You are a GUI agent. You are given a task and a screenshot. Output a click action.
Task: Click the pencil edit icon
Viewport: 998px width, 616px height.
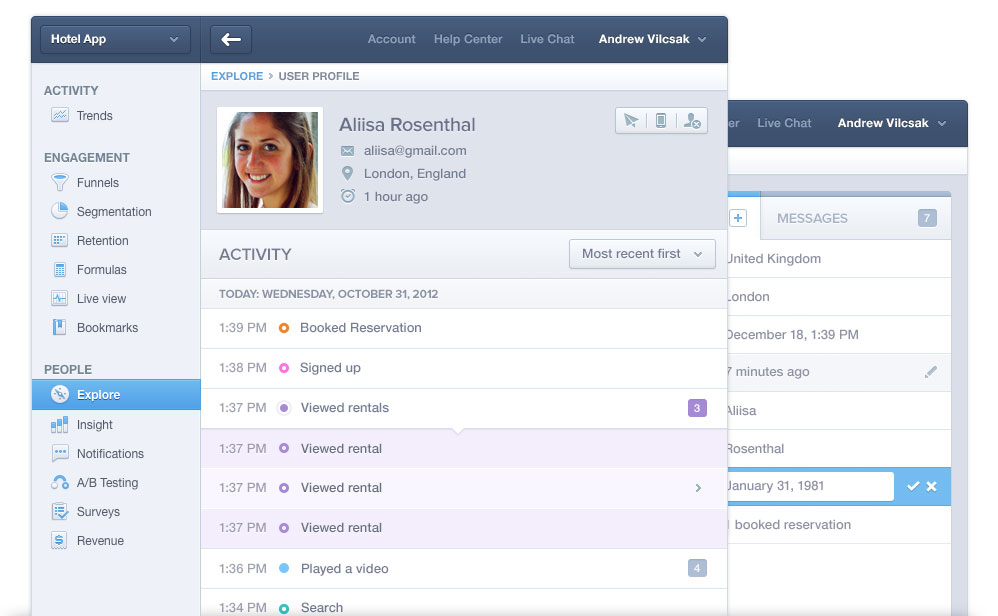point(931,372)
